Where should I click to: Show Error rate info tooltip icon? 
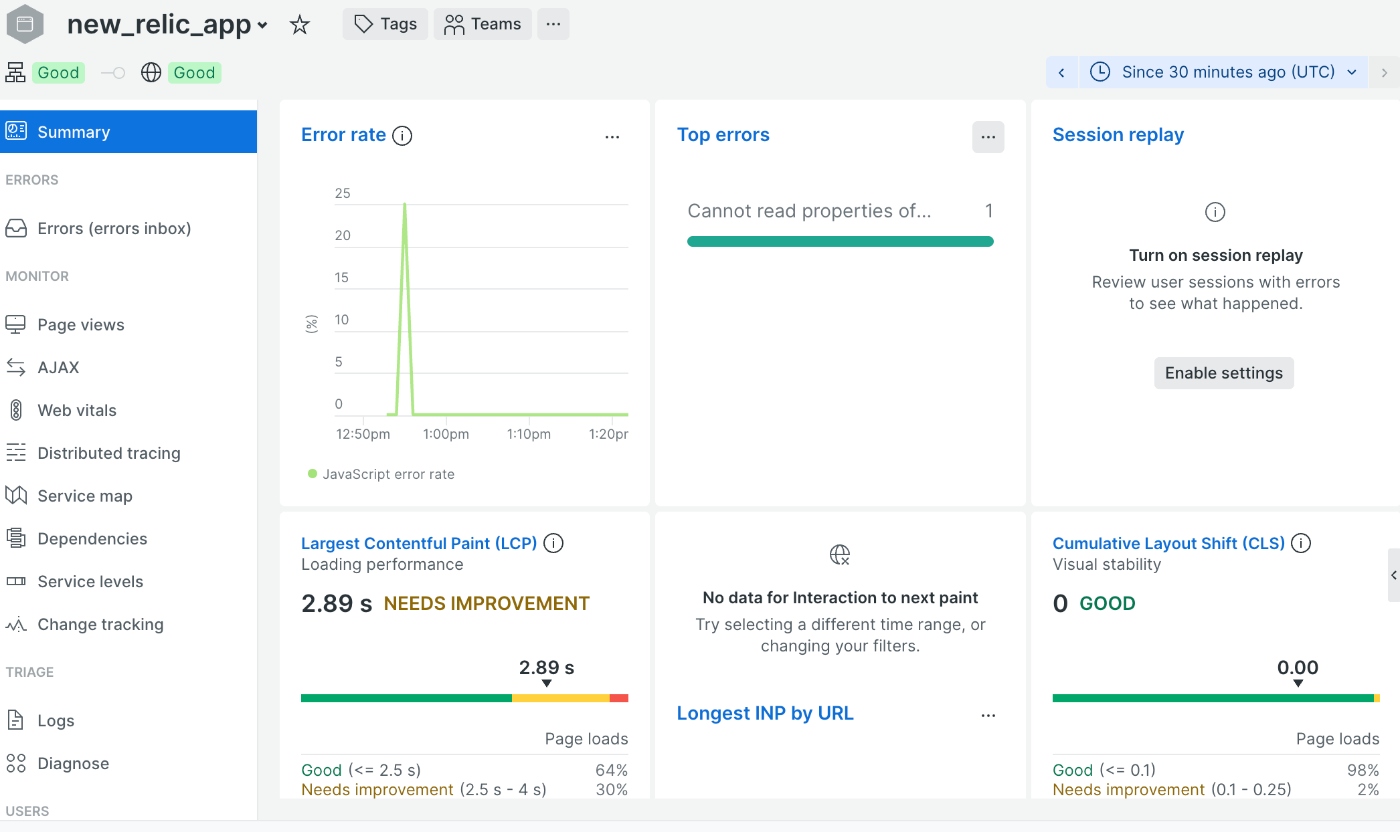point(402,135)
